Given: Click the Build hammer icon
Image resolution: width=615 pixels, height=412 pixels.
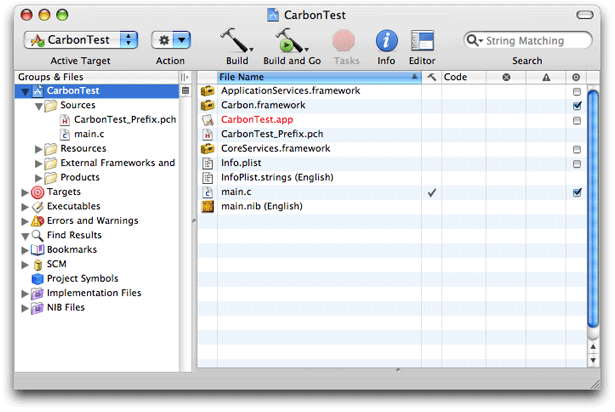Looking at the screenshot, I should 236,41.
